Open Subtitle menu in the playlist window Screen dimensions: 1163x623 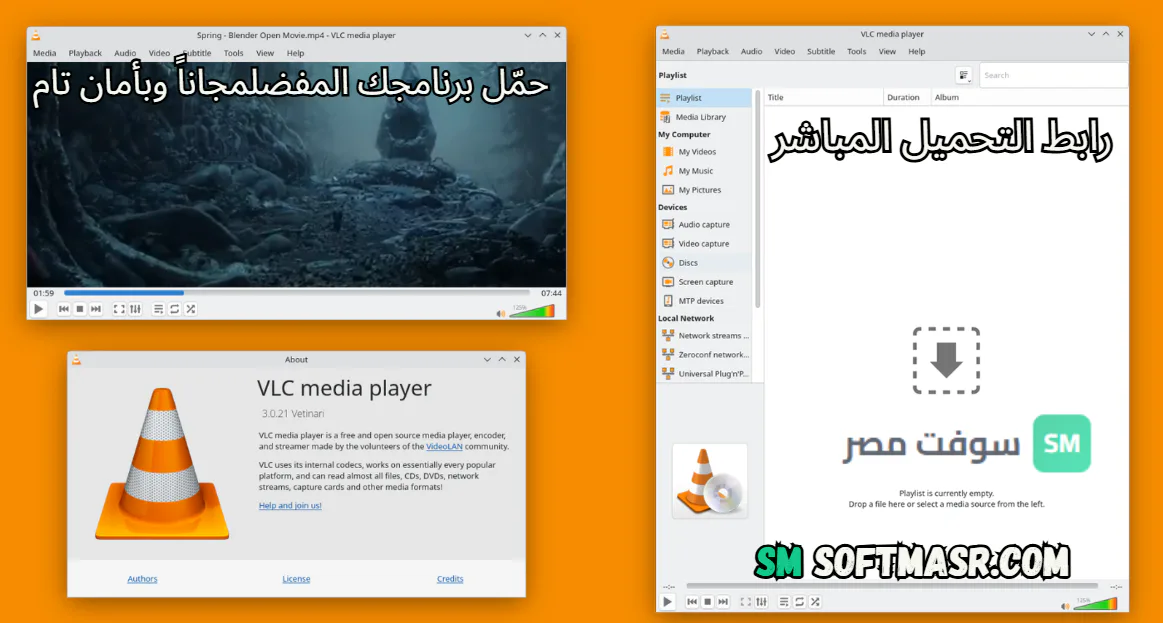coord(821,51)
